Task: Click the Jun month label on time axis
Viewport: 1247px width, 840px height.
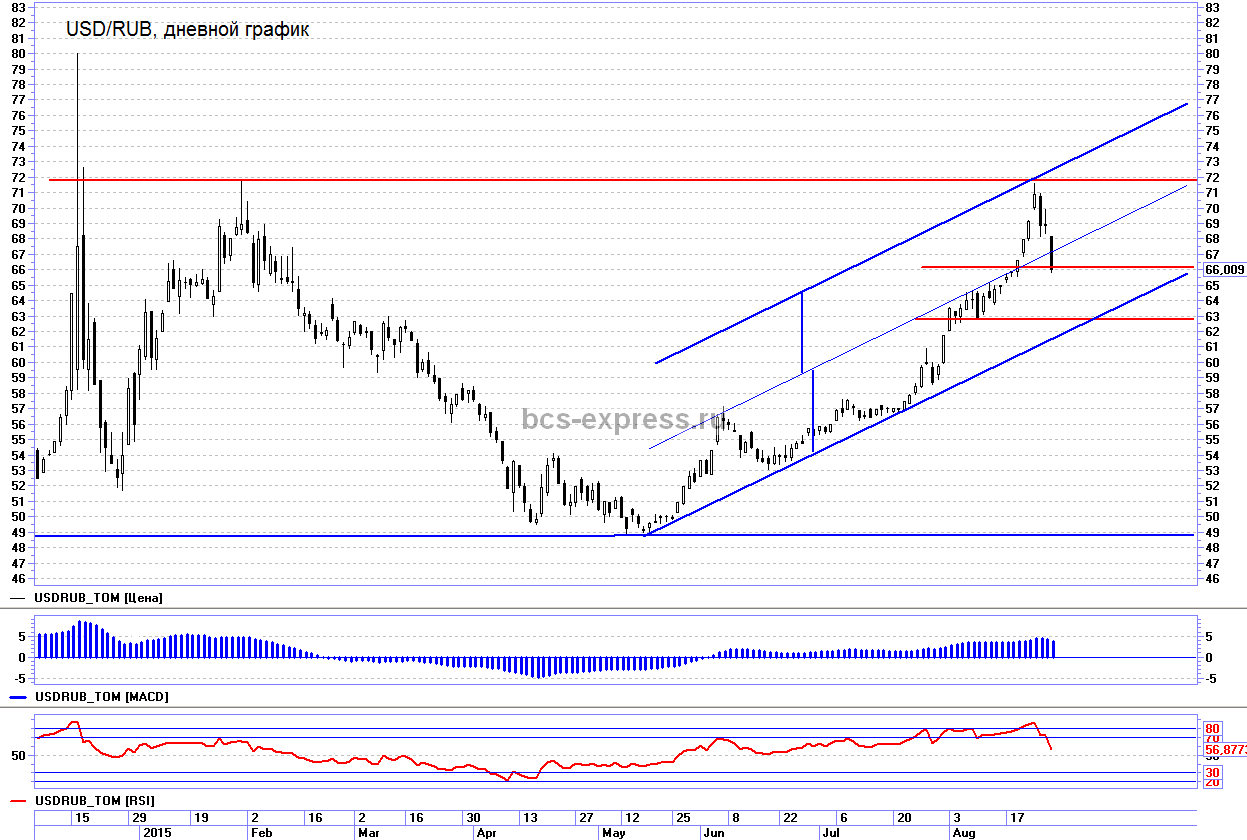Action: tap(712, 832)
